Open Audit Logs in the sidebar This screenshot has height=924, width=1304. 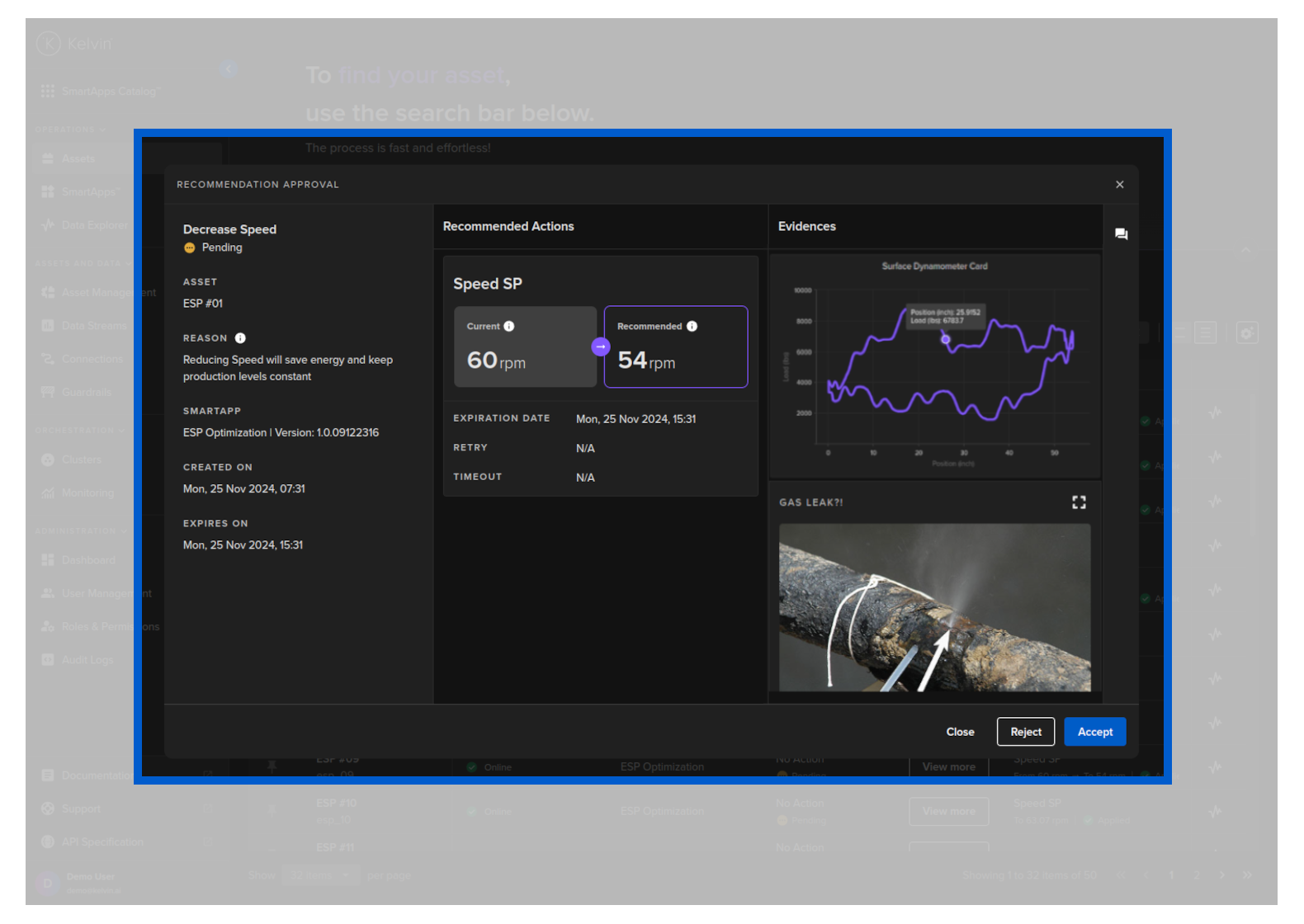87,660
